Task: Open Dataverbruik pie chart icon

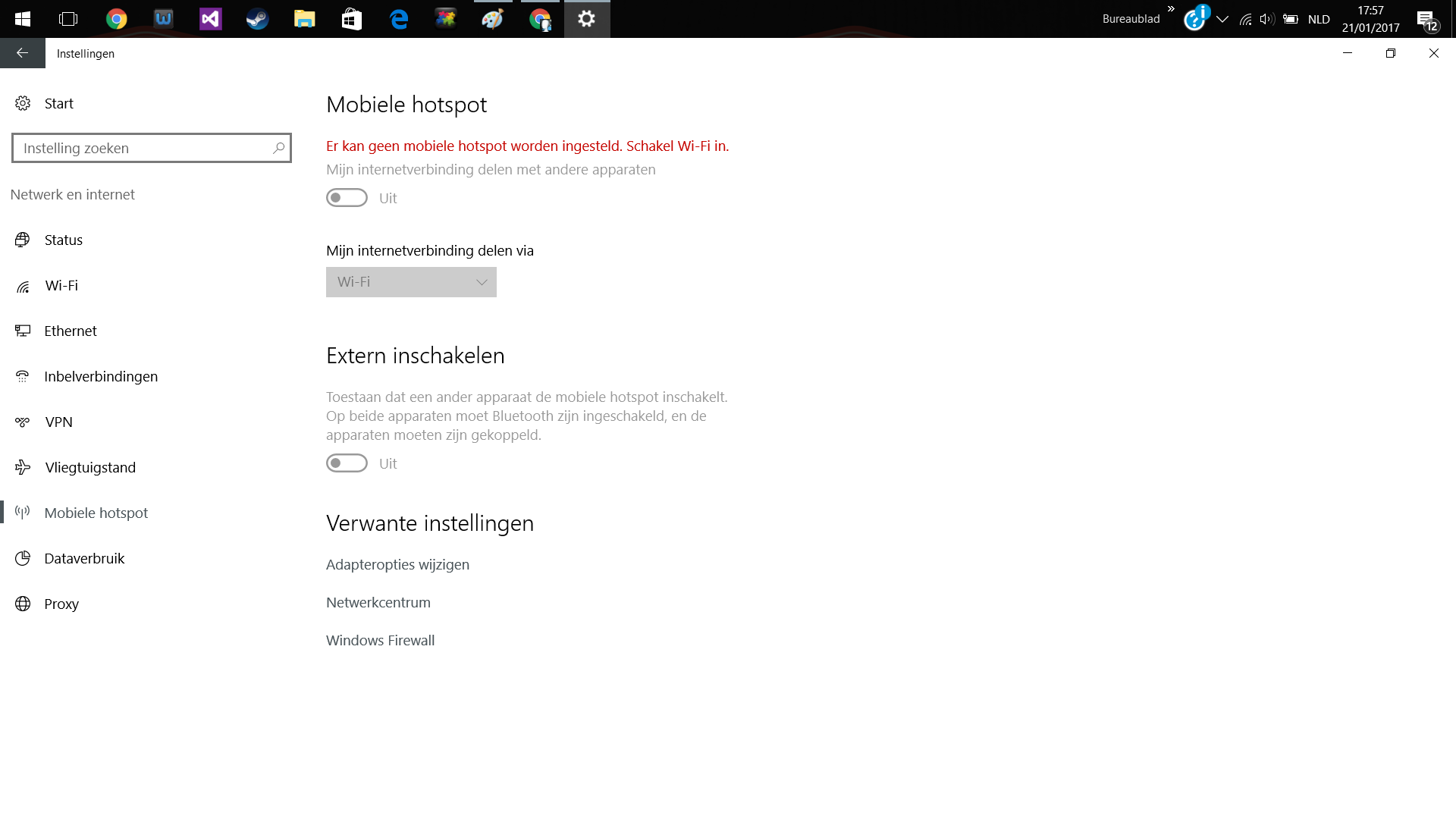Action: pyautogui.click(x=23, y=558)
